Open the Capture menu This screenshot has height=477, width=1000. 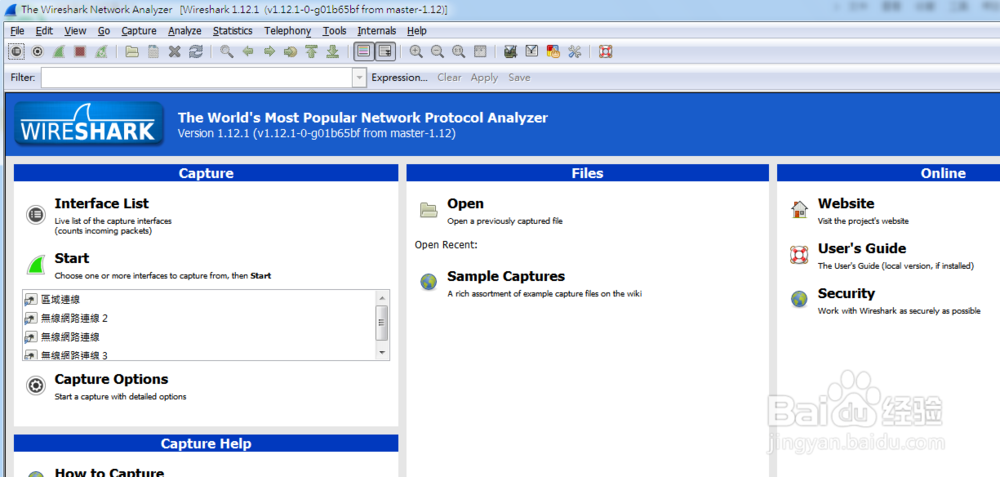pyautogui.click(x=139, y=31)
